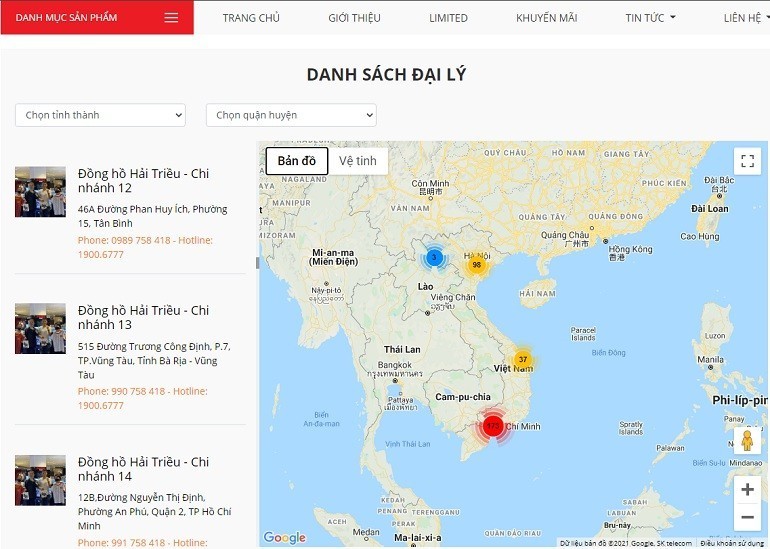The image size is (770, 549).
Task: Zoom in on the map with plus button
Action: 747,490
